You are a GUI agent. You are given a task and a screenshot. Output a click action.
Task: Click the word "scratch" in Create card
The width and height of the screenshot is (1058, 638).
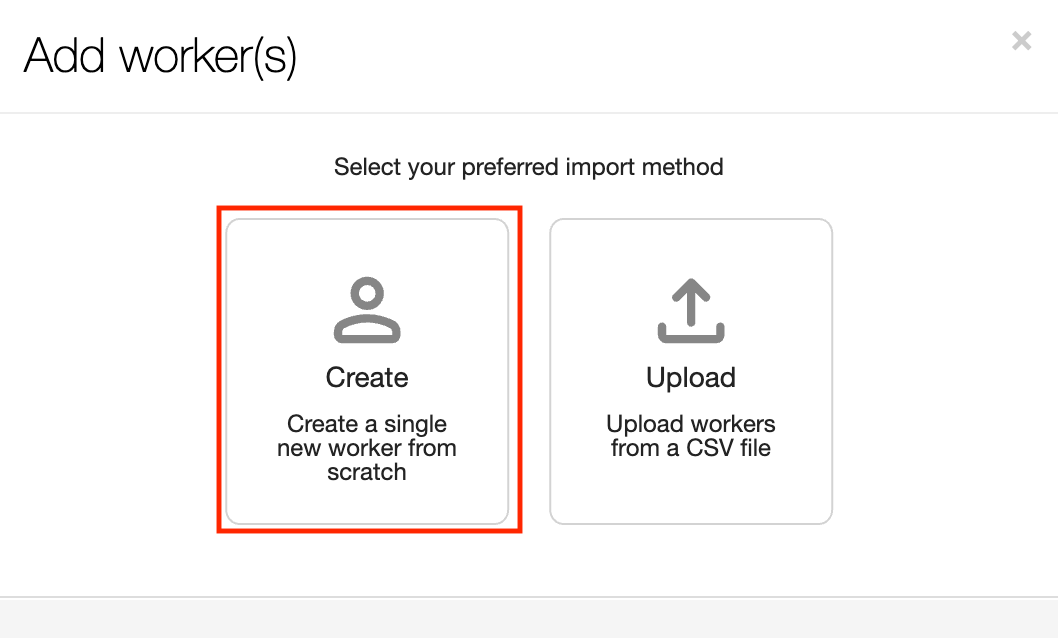click(x=367, y=472)
